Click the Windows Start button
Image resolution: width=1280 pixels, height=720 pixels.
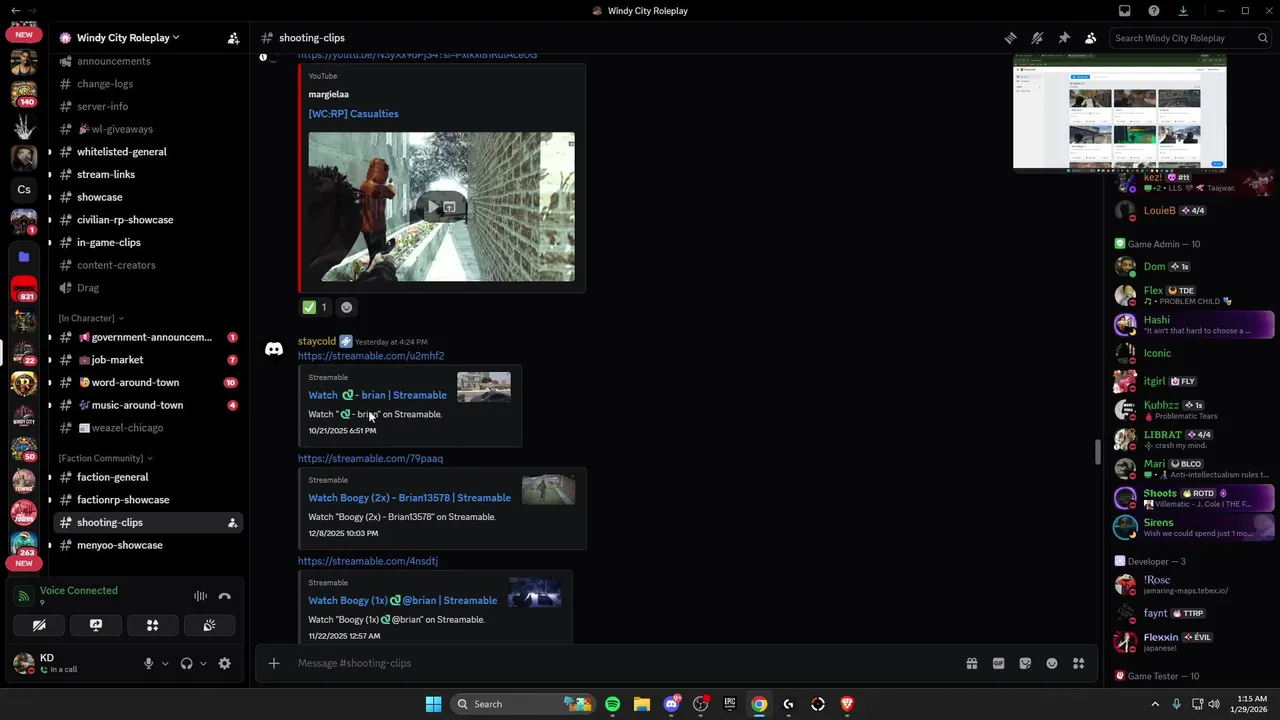point(433,704)
